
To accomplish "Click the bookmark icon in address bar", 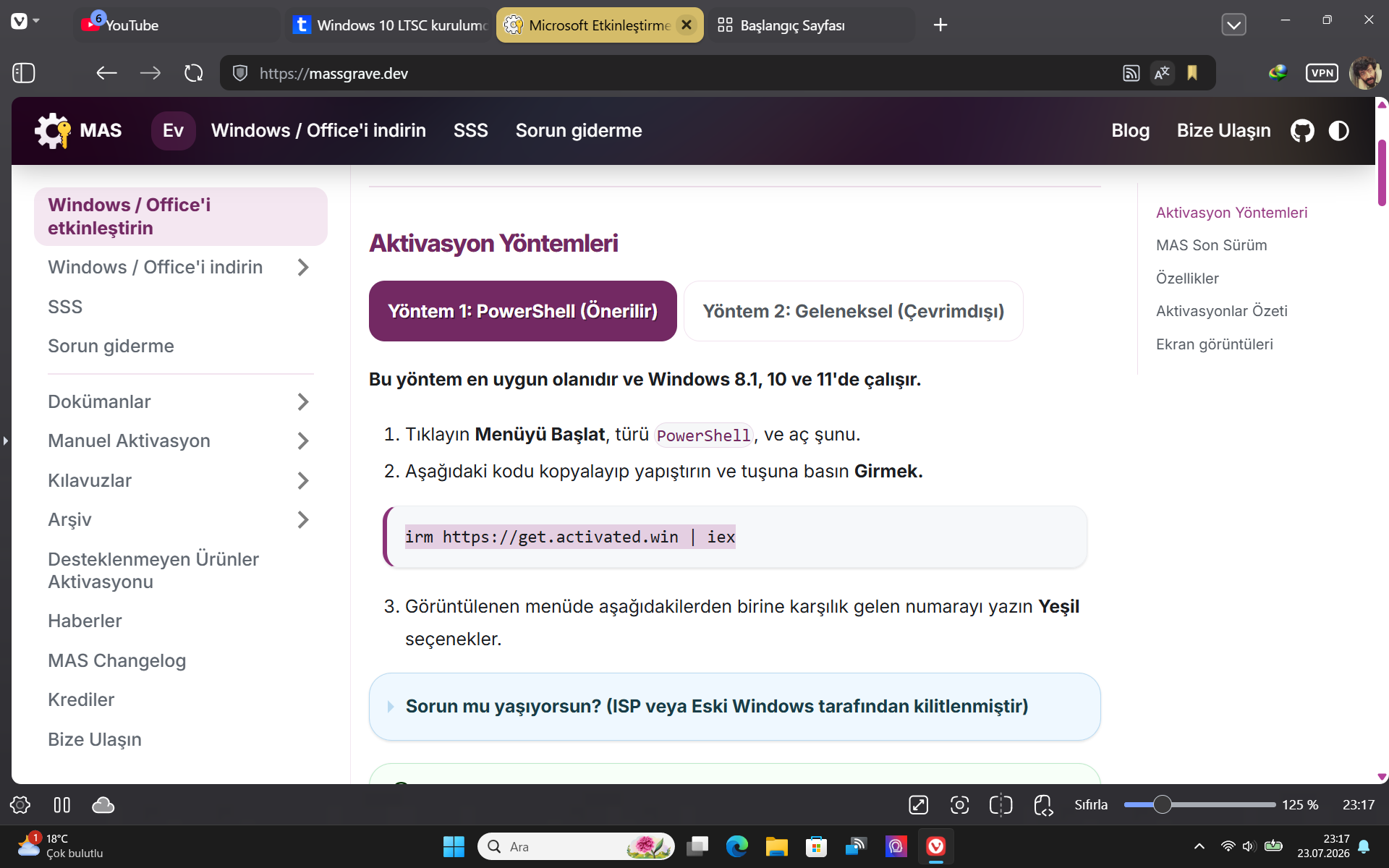I will (x=1192, y=73).
